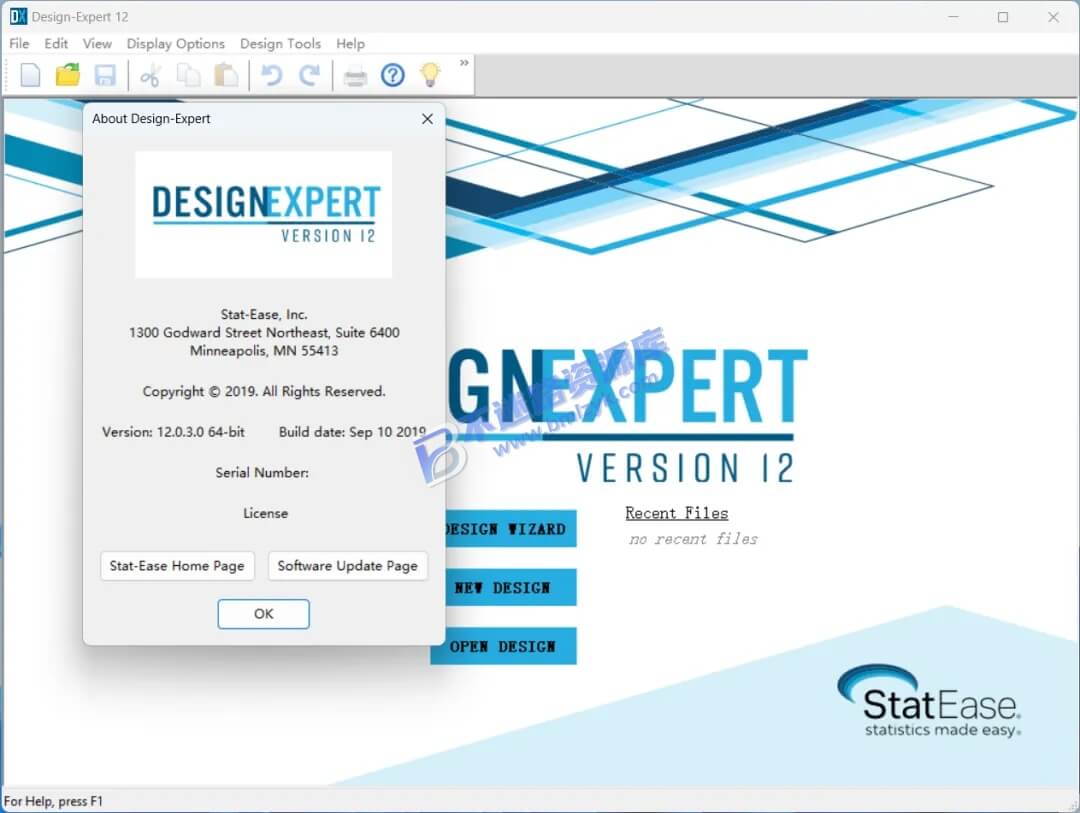
Task: Click the Design-Expert DX title bar icon
Action: tap(18, 16)
